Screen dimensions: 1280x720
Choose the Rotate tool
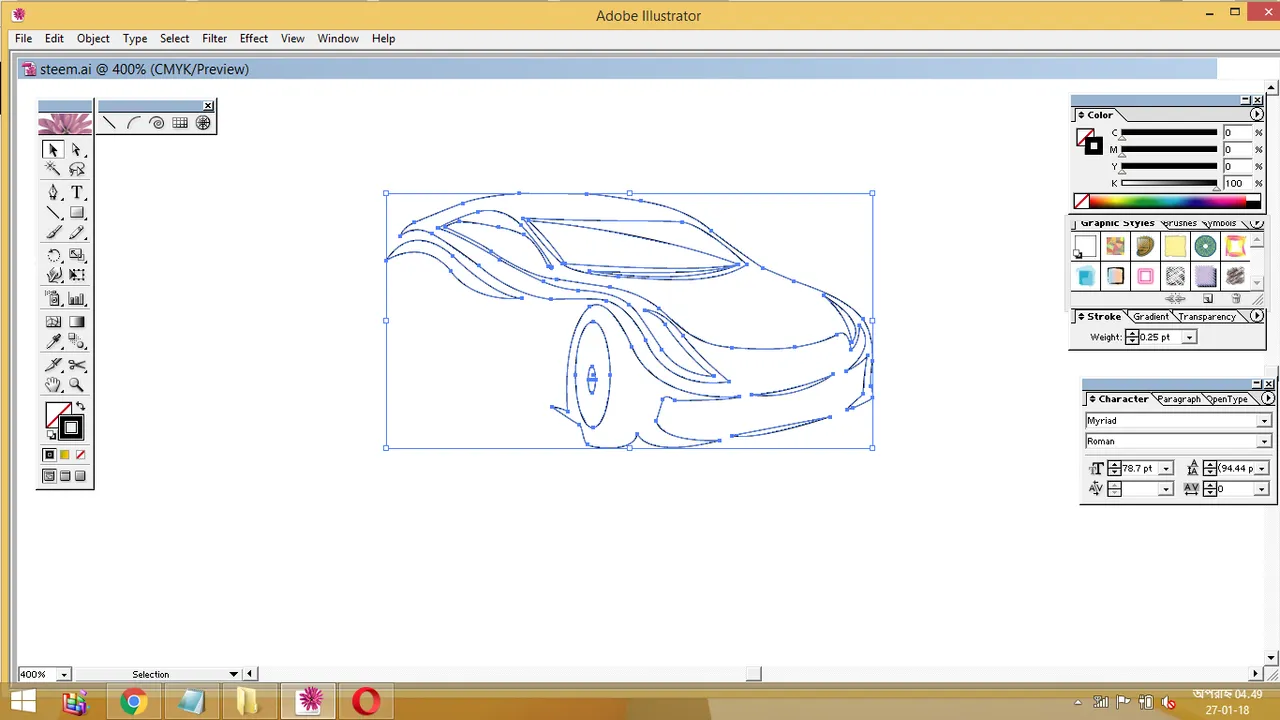coord(53,256)
